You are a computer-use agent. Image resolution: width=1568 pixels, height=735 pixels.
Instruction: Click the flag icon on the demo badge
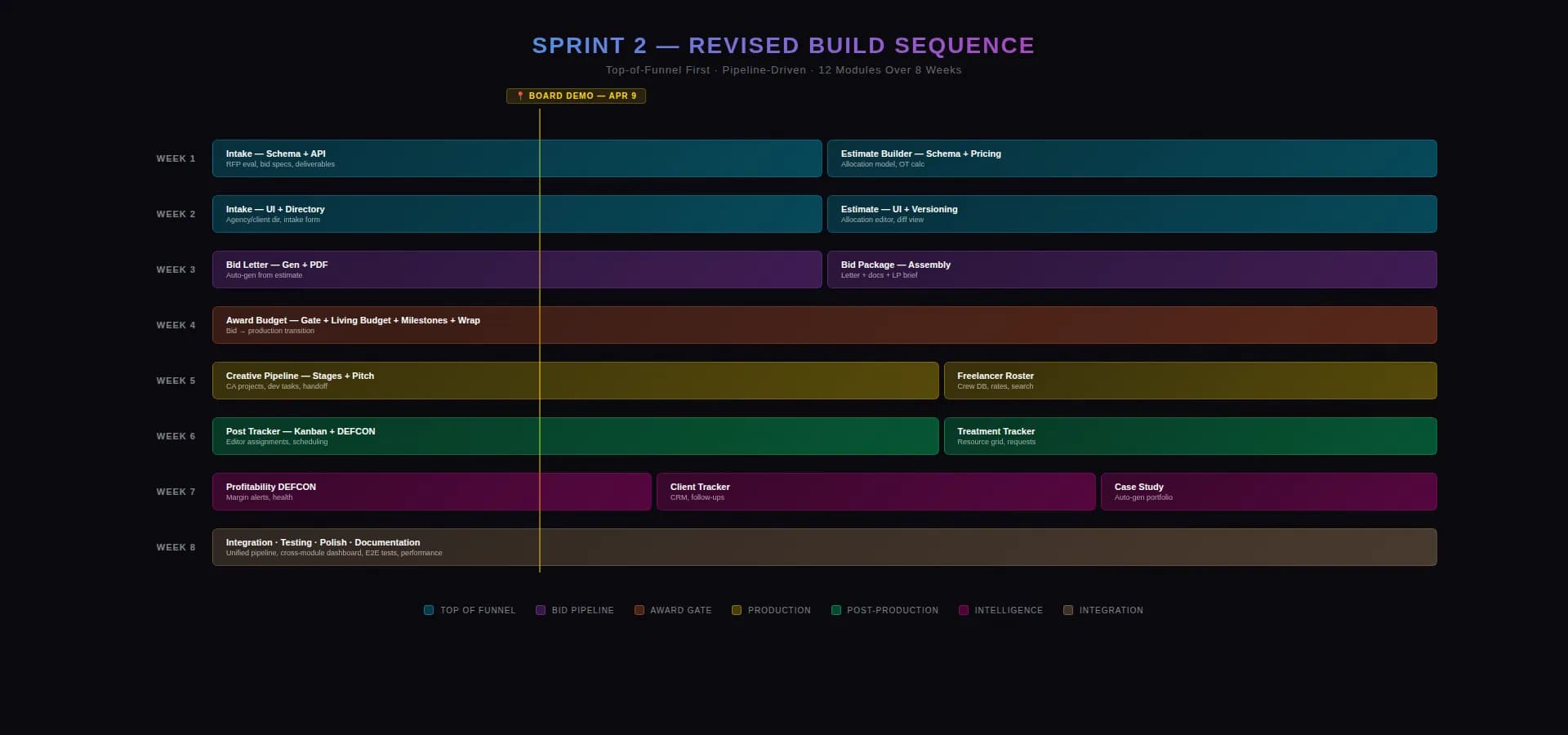[520, 96]
